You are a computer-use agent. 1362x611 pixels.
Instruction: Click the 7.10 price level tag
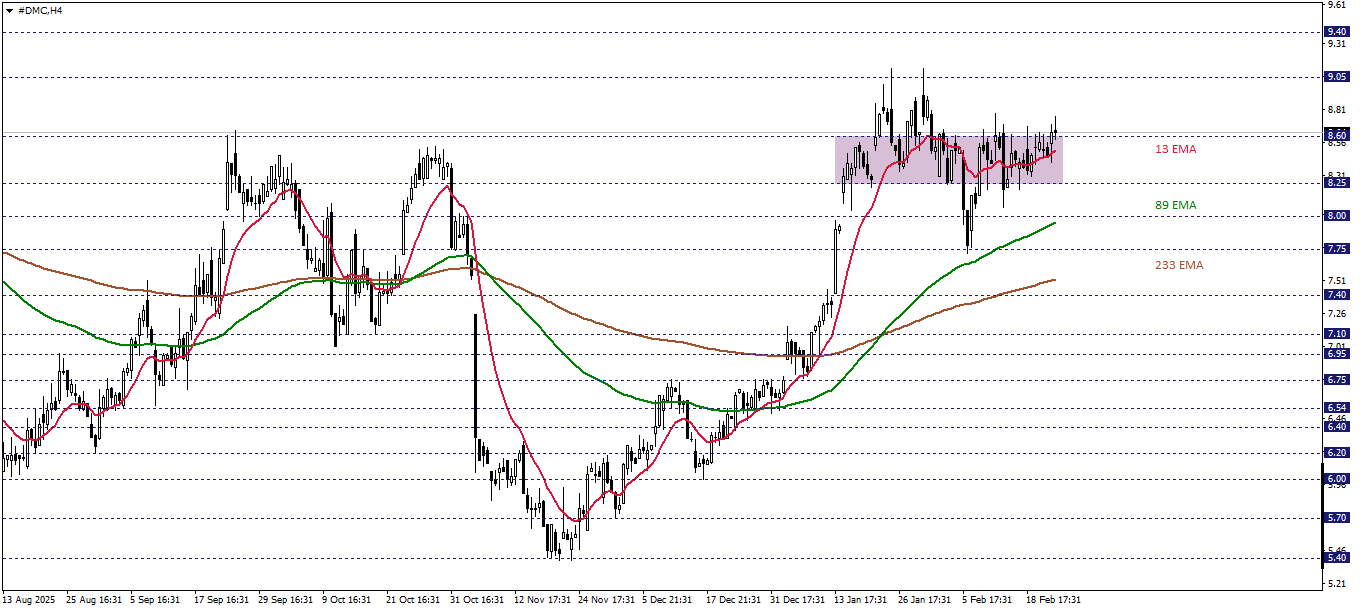tap(1336, 334)
